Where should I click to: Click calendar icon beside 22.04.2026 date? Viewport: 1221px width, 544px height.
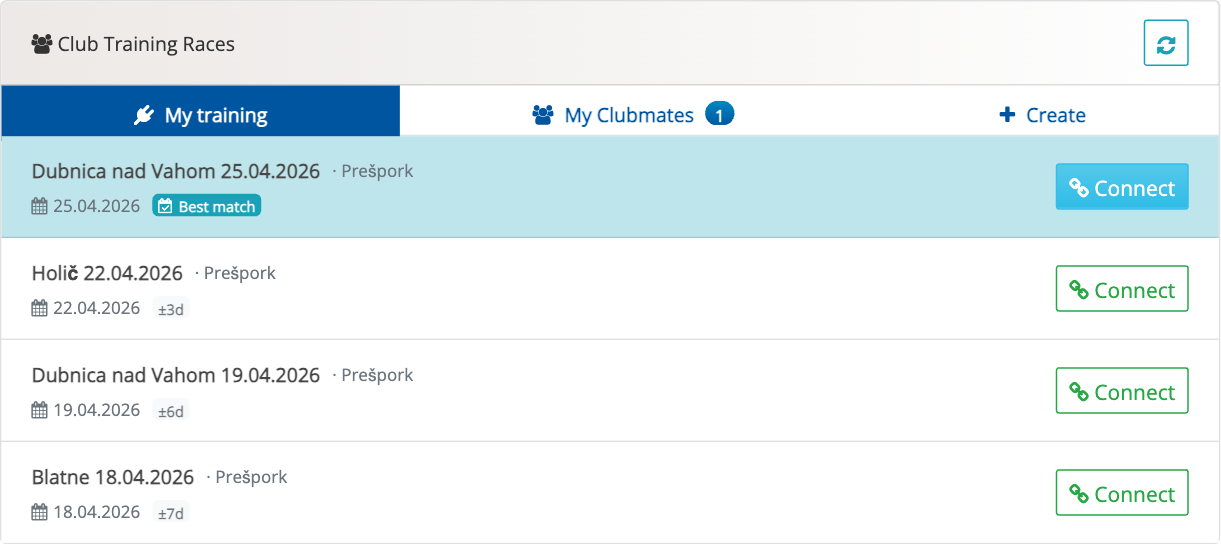tap(40, 309)
